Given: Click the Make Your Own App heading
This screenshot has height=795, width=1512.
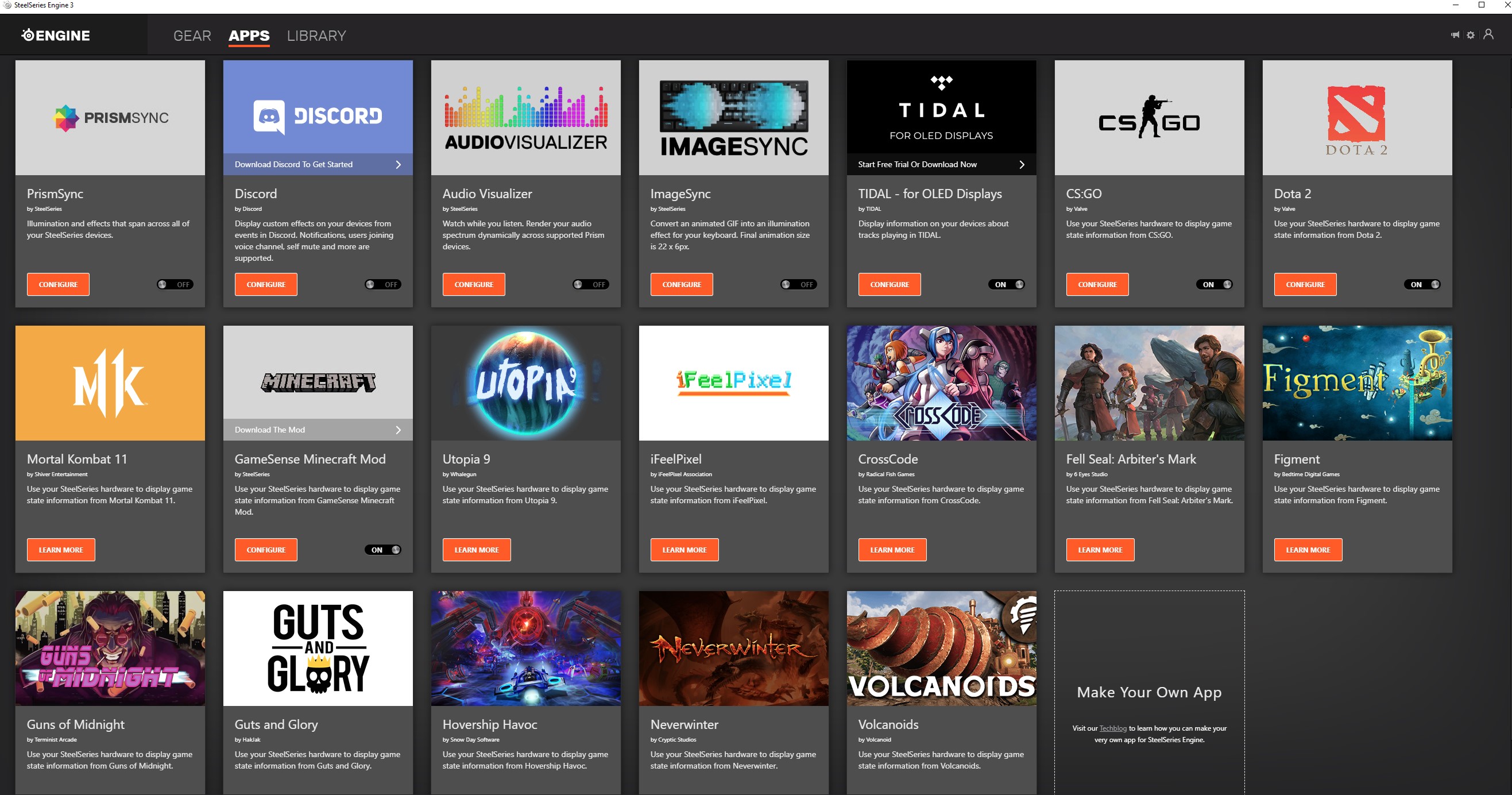Looking at the screenshot, I should [x=1148, y=692].
